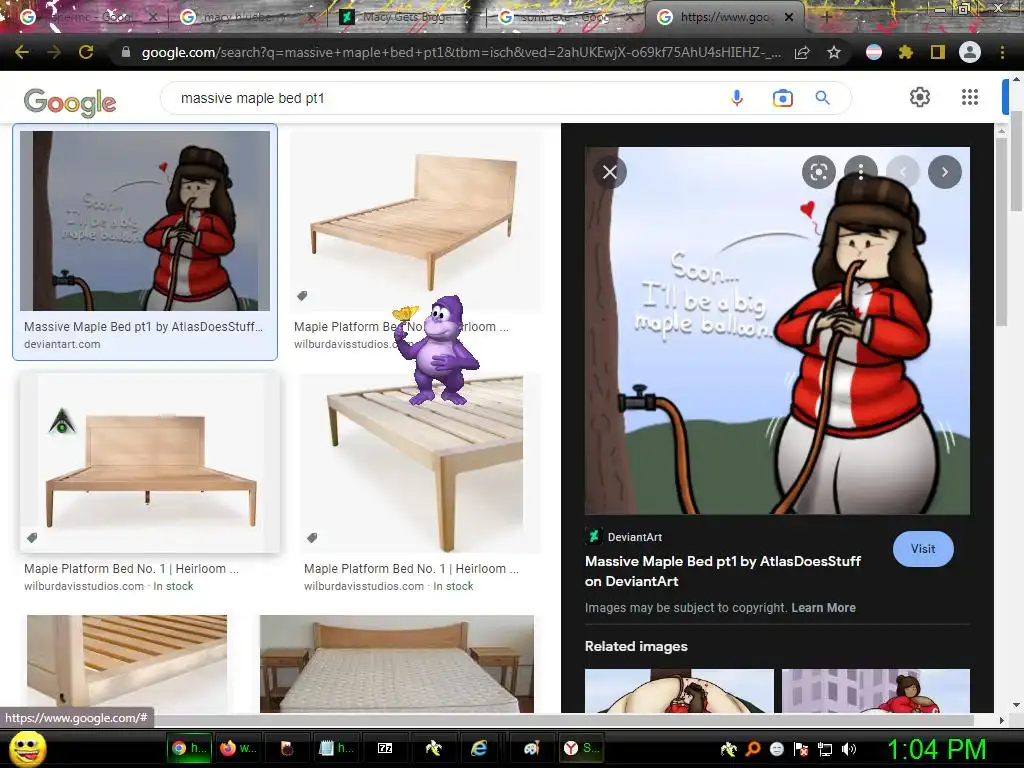The height and width of the screenshot is (768, 1024).
Task: Go to the Google logo homepage
Action: click(70, 102)
